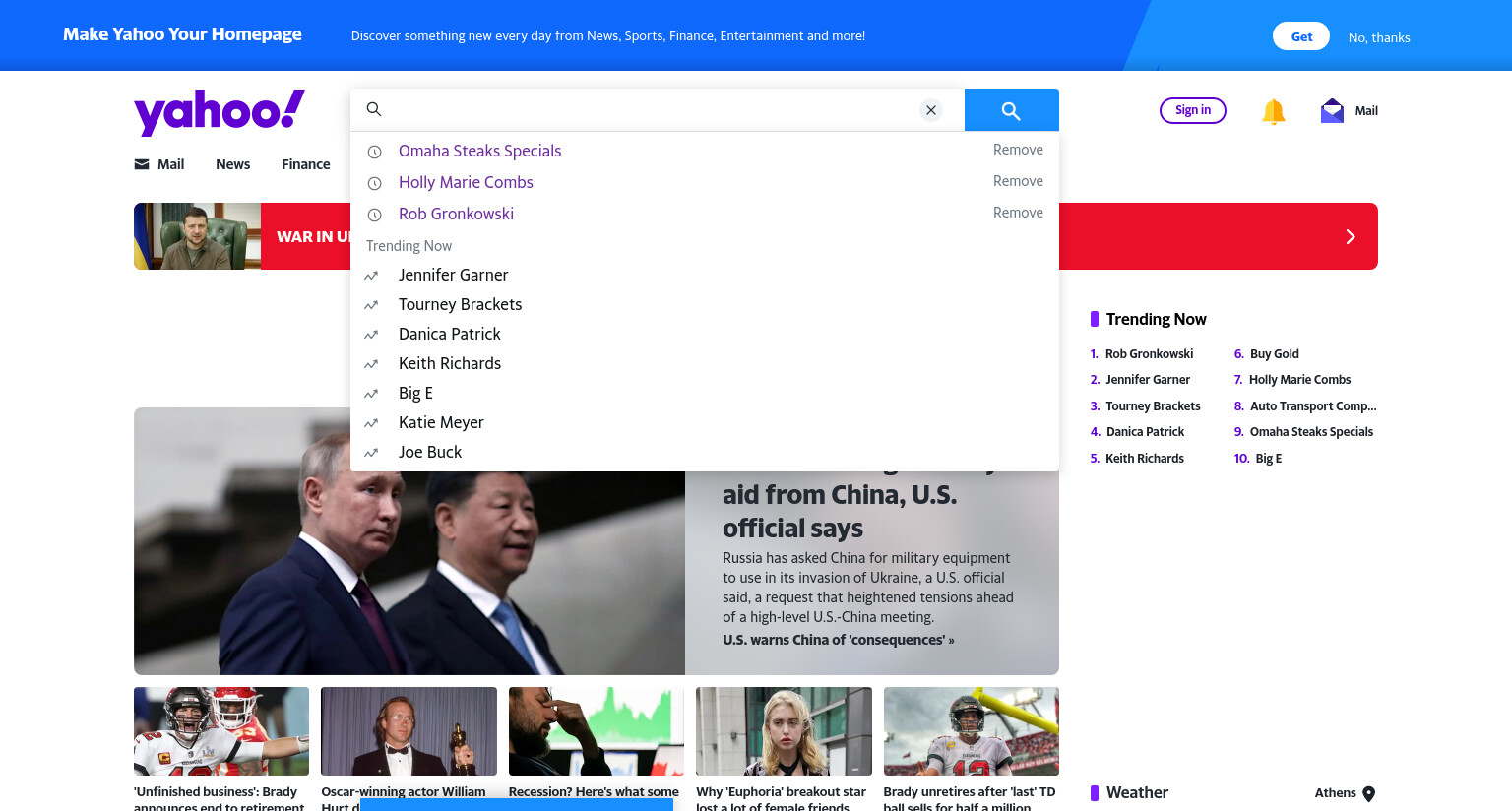
Task: Open Finance in navigation bar
Action: (x=306, y=164)
